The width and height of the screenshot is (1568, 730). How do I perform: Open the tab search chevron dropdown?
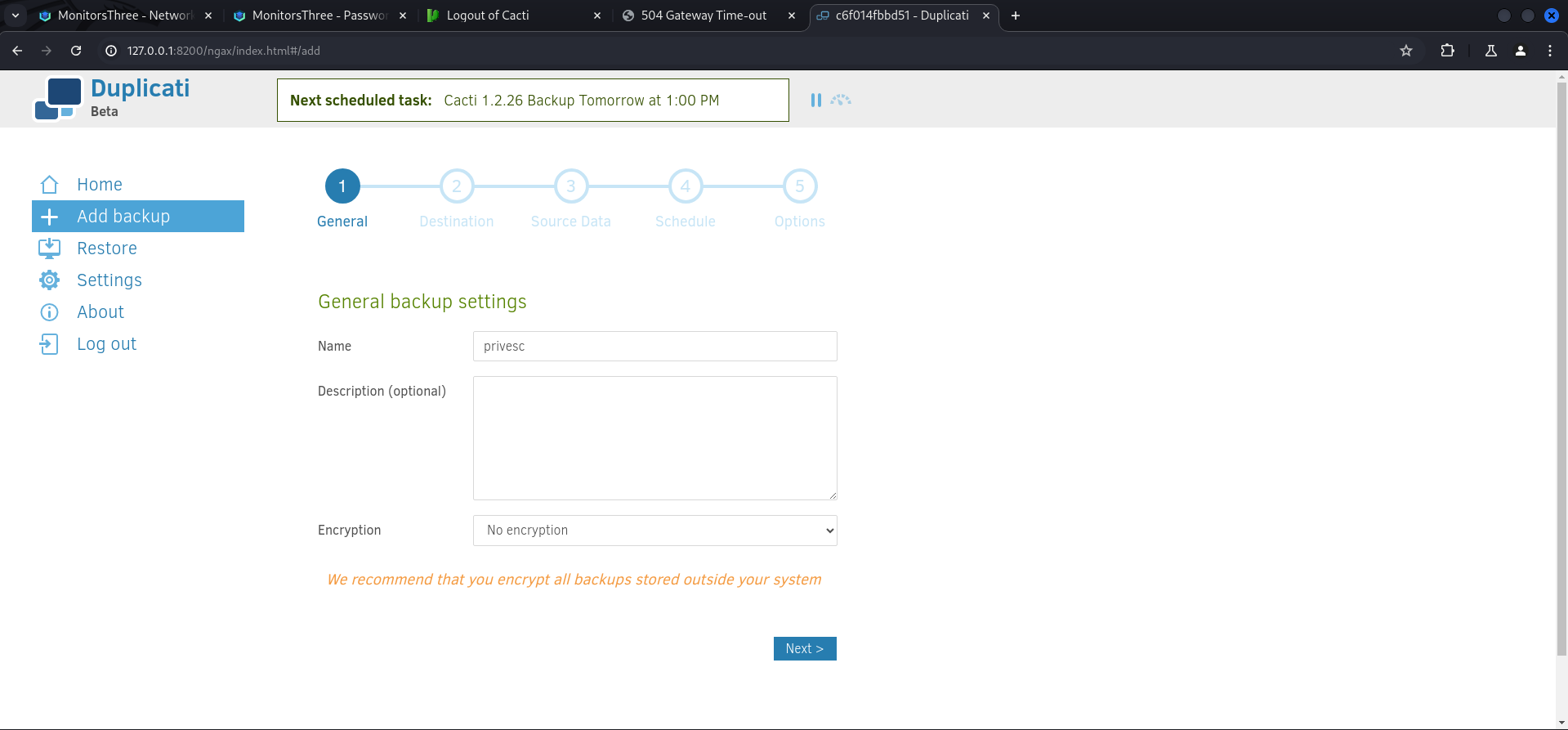16,16
